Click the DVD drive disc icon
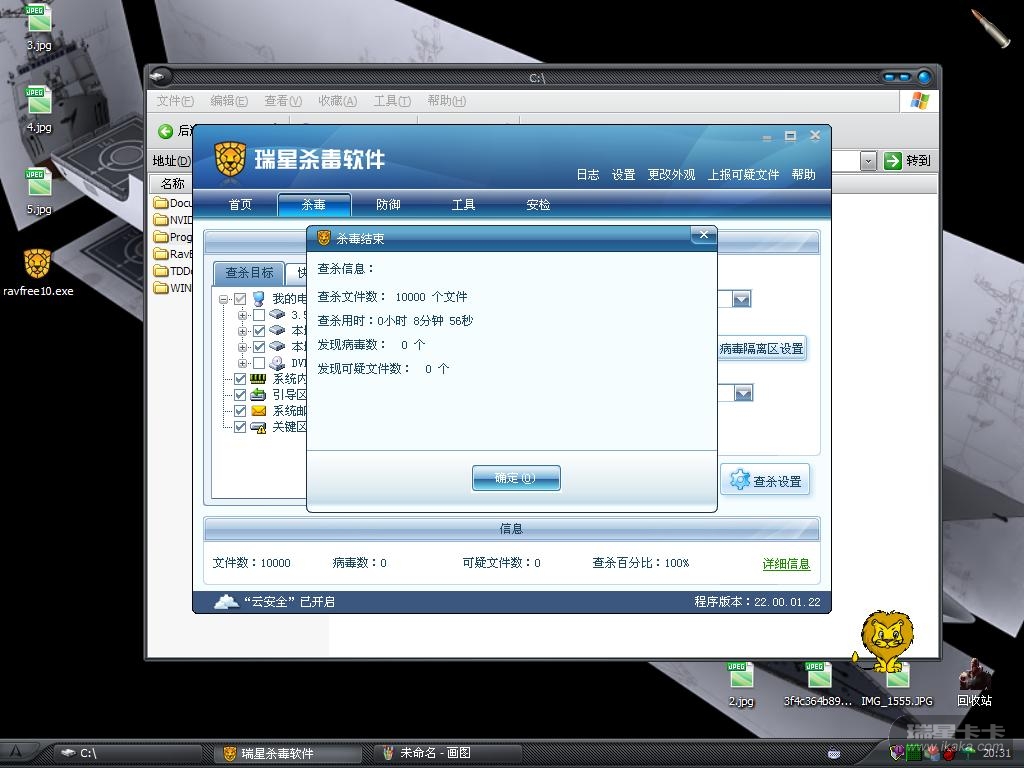 pos(277,363)
